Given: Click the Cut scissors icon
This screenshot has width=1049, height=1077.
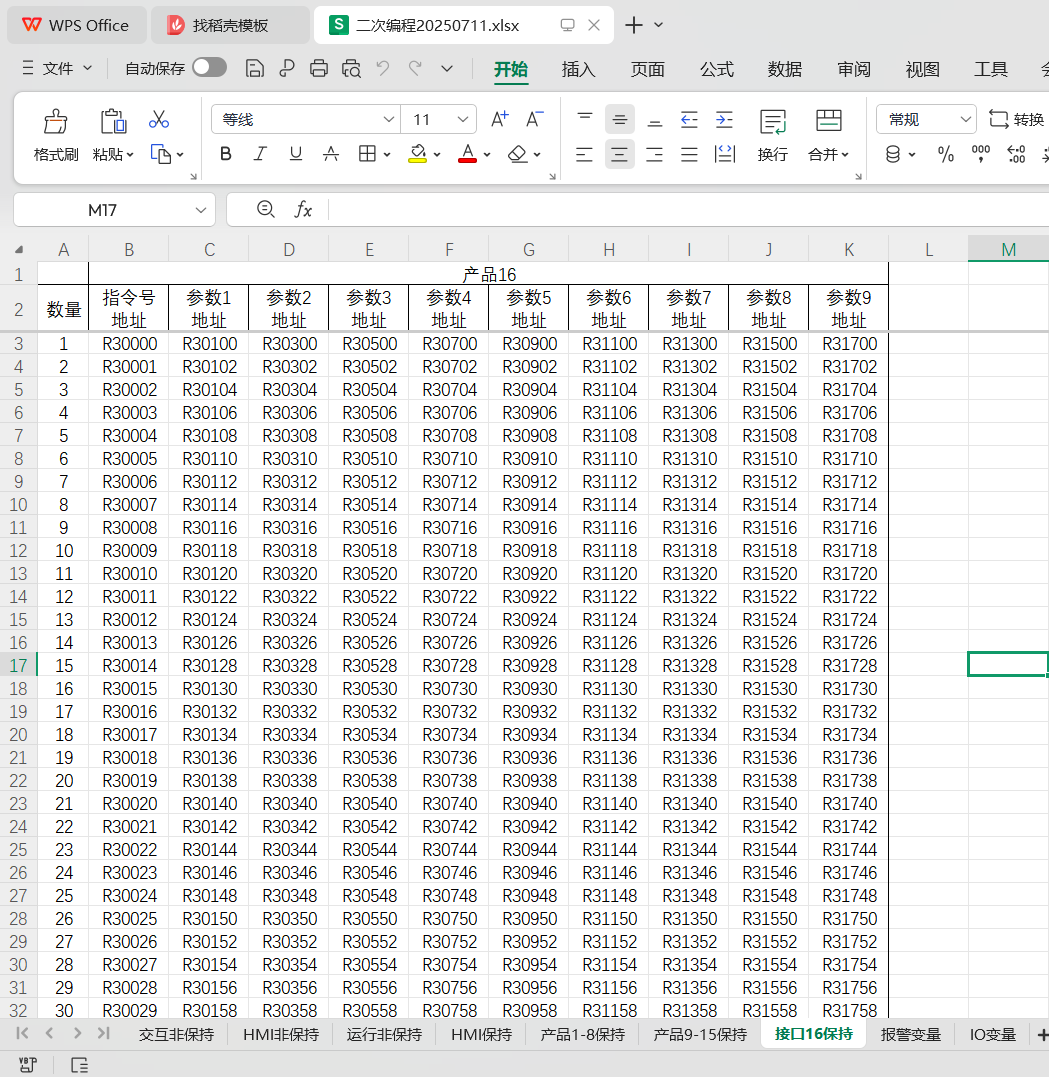Looking at the screenshot, I should point(159,120).
